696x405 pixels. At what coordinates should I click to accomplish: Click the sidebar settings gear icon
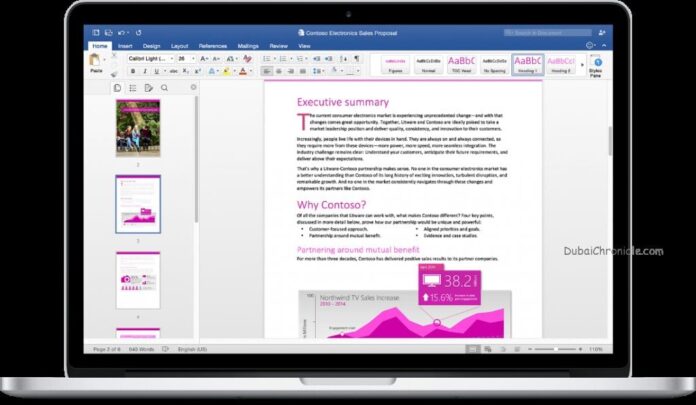193,87
